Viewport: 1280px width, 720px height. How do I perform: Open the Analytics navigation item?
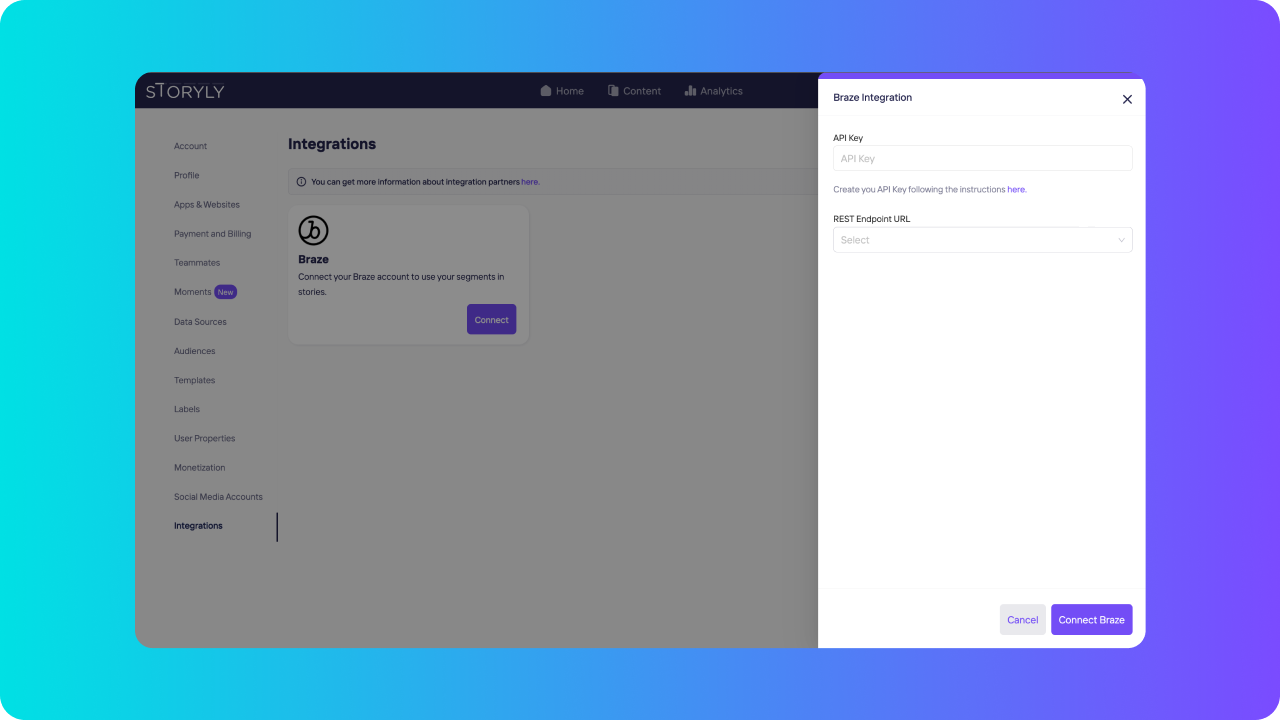(x=713, y=91)
